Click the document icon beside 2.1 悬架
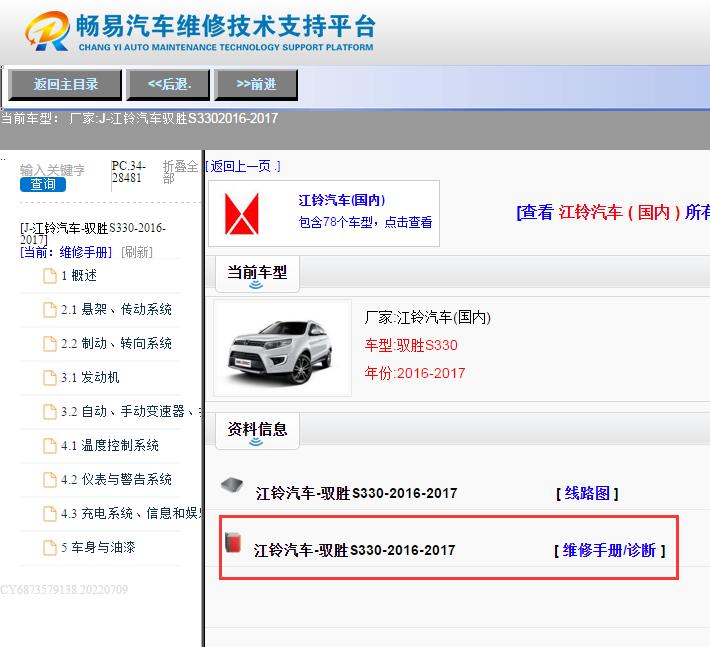Viewport: 710px width, 647px height. [50, 310]
